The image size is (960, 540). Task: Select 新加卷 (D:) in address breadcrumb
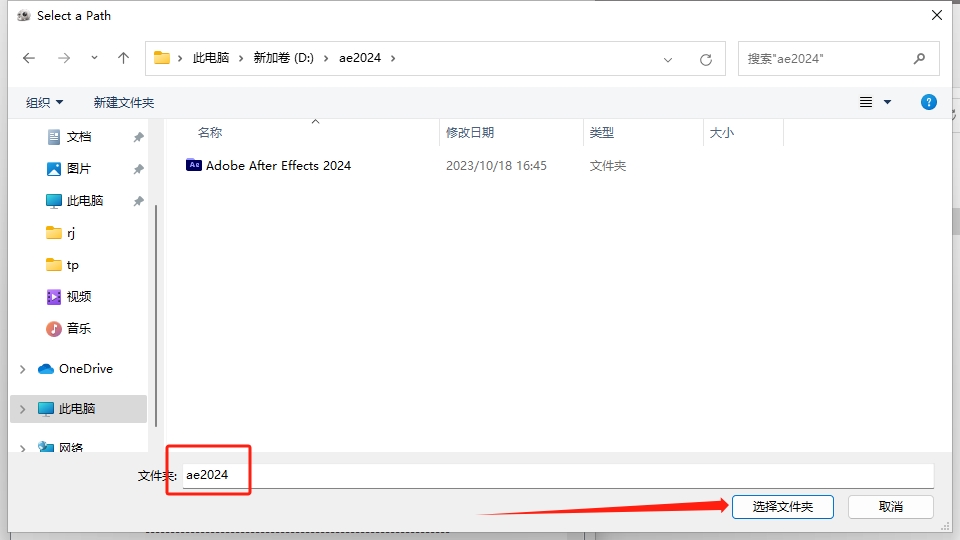click(x=283, y=58)
